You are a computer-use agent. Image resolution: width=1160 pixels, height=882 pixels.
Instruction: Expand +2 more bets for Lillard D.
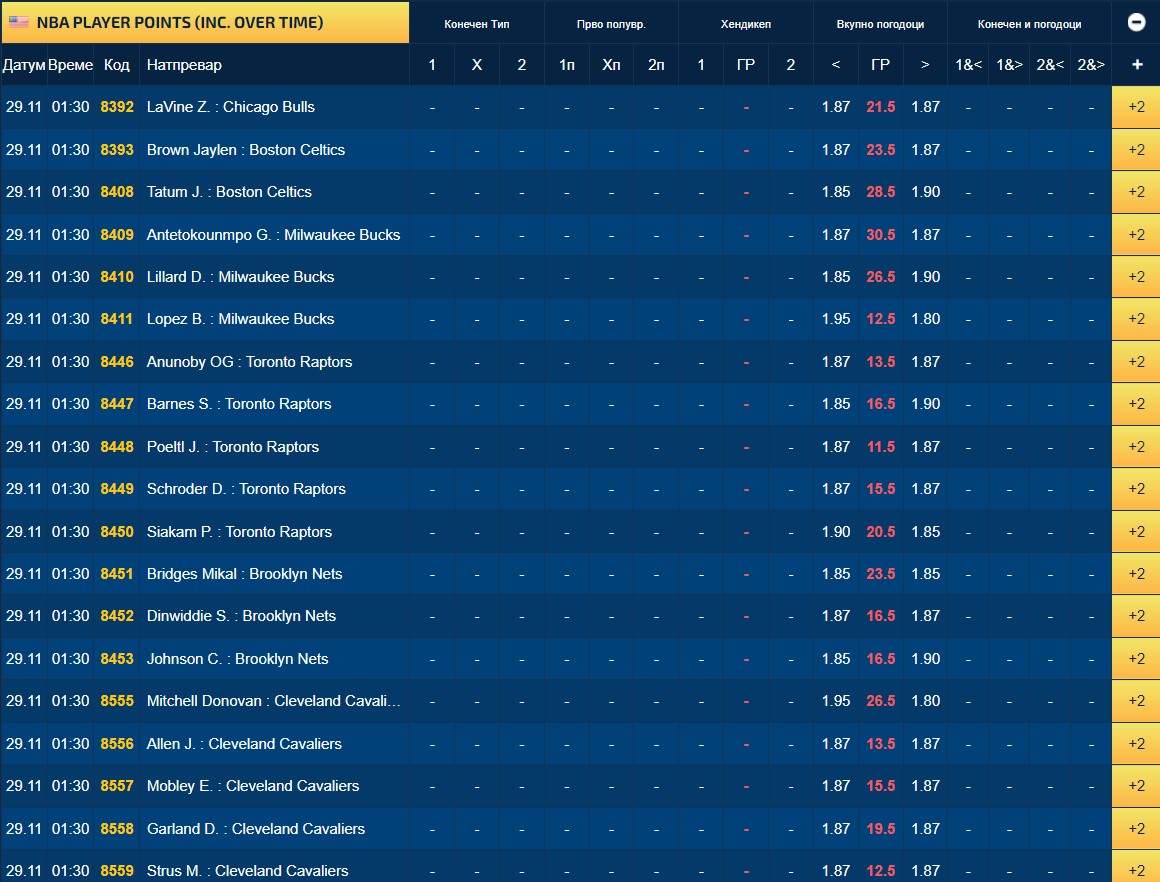1136,277
